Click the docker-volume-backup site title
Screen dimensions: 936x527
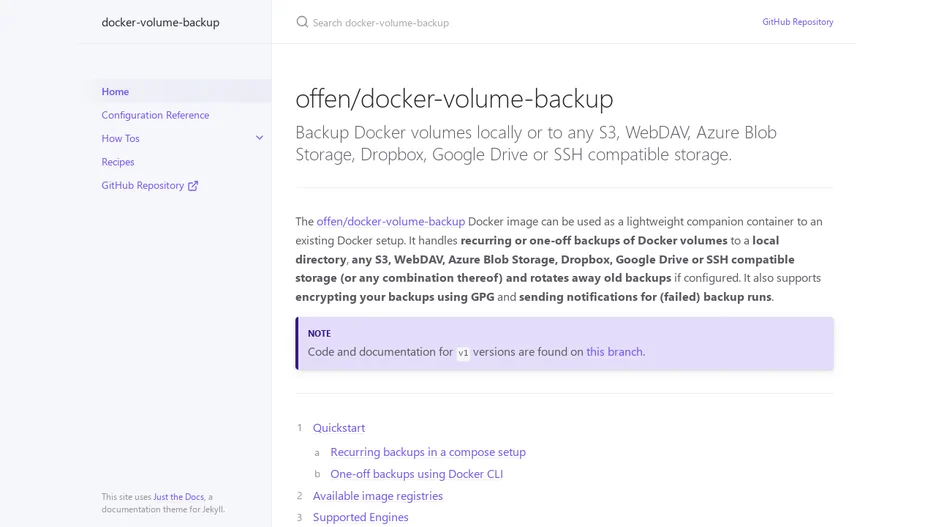coord(161,22)
